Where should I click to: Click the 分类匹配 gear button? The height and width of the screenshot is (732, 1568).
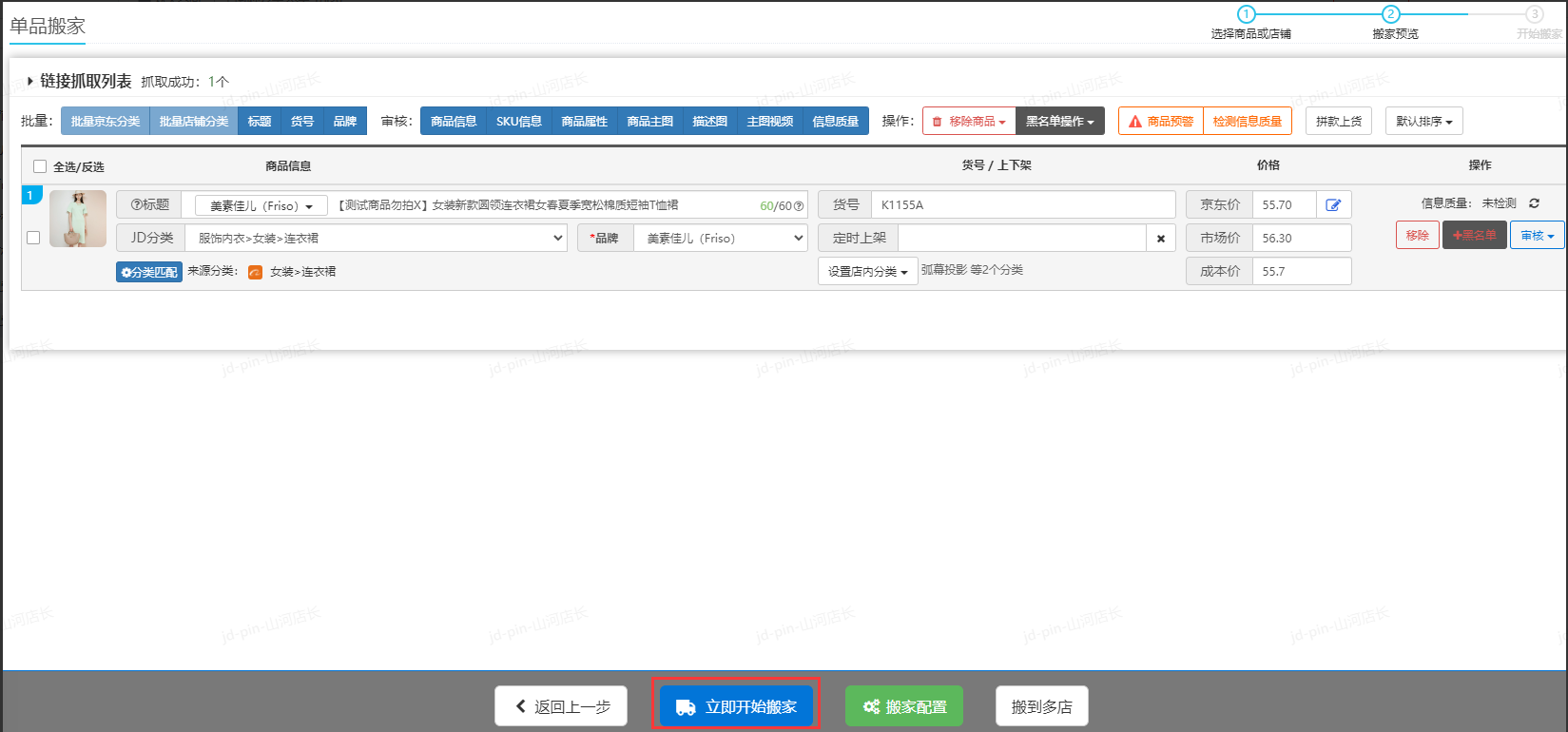coord(149,272)
